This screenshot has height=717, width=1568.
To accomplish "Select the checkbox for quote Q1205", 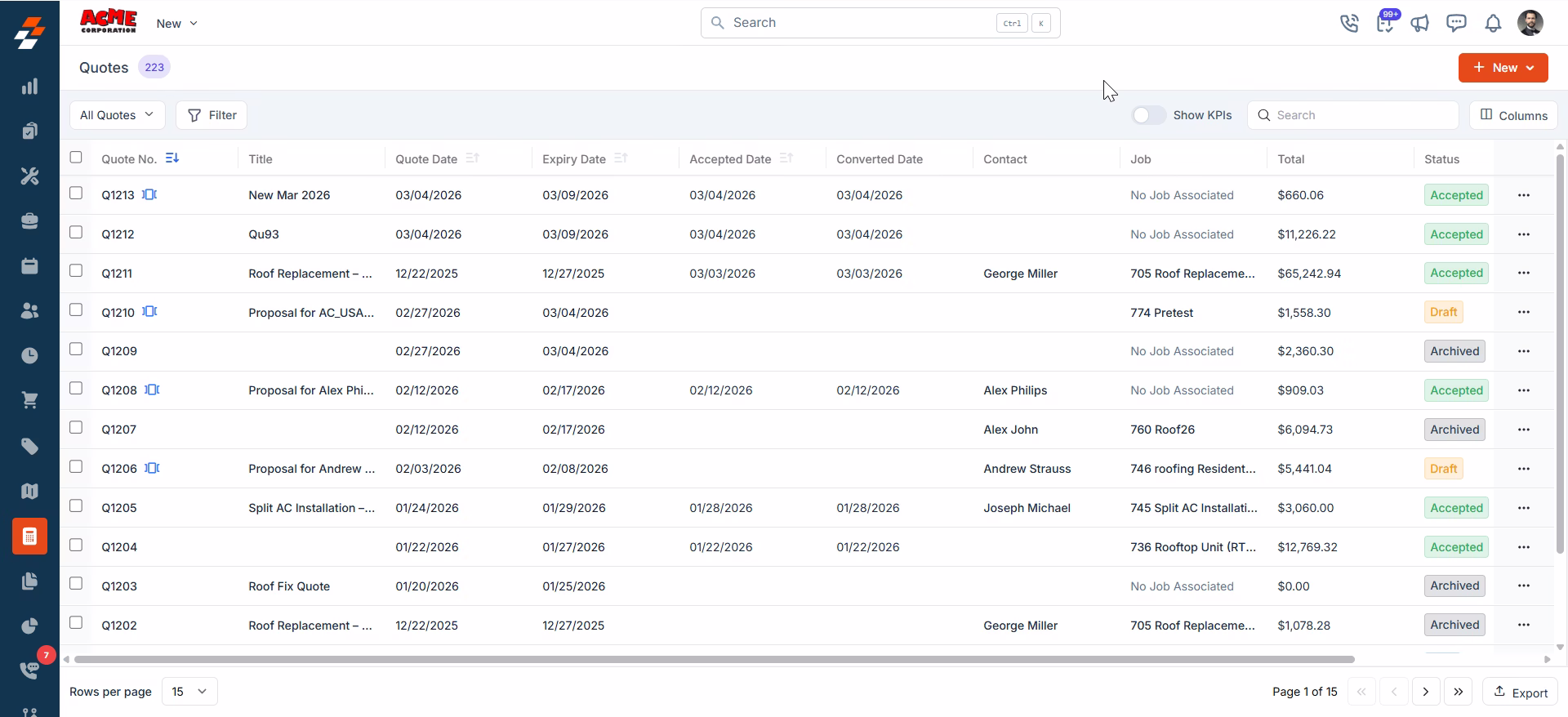I will tap(76, 505).
